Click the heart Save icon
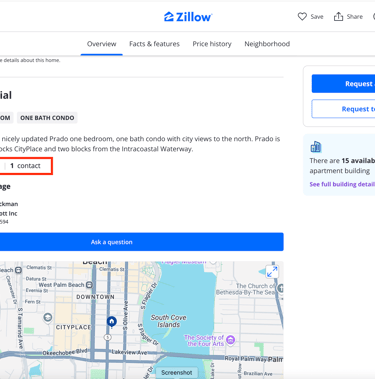Viewport: 375px width, 379px height. point(302,16)
